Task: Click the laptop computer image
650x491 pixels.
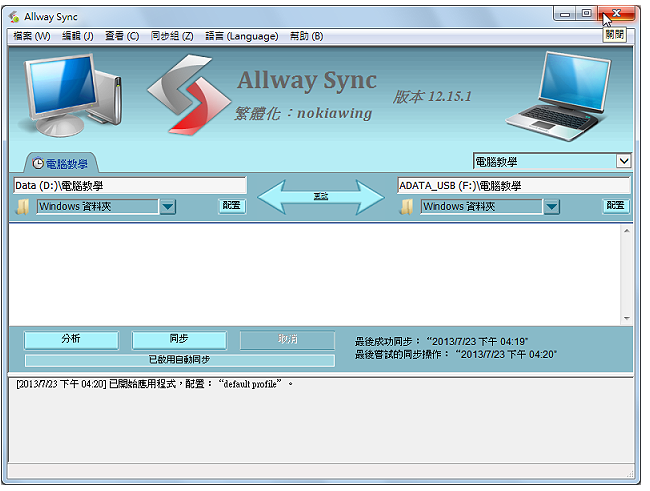Action: click(560, 96)
